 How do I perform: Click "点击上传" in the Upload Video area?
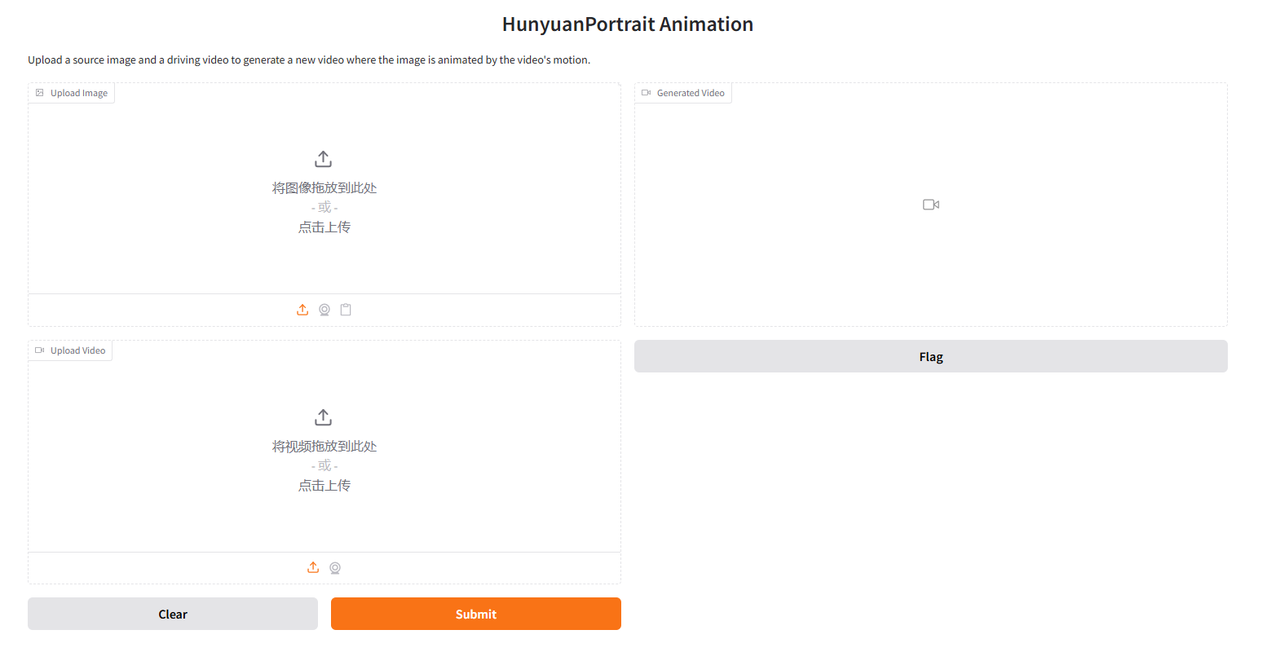pos(324,485)
